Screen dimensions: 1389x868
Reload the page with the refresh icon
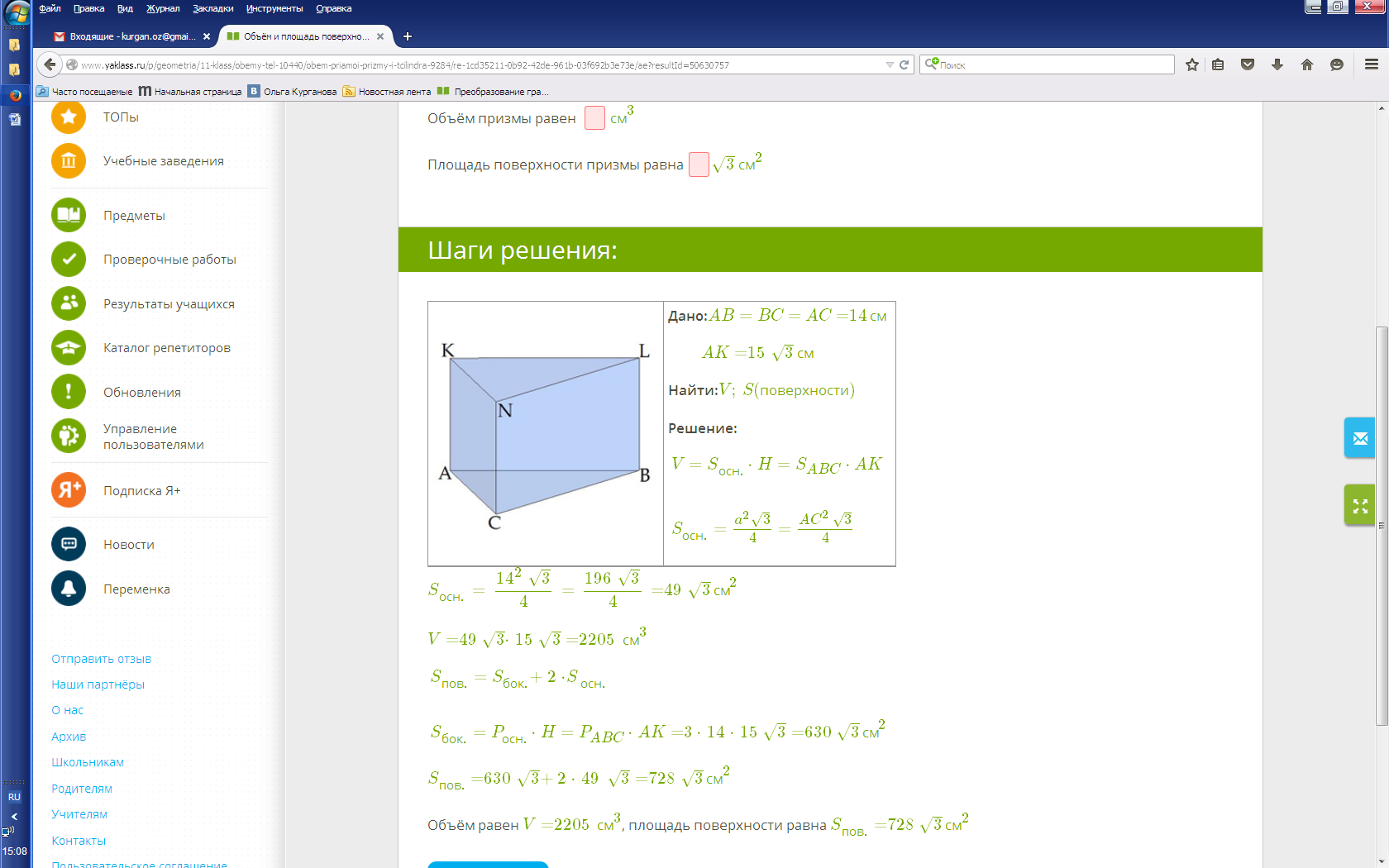coord(905,64)
